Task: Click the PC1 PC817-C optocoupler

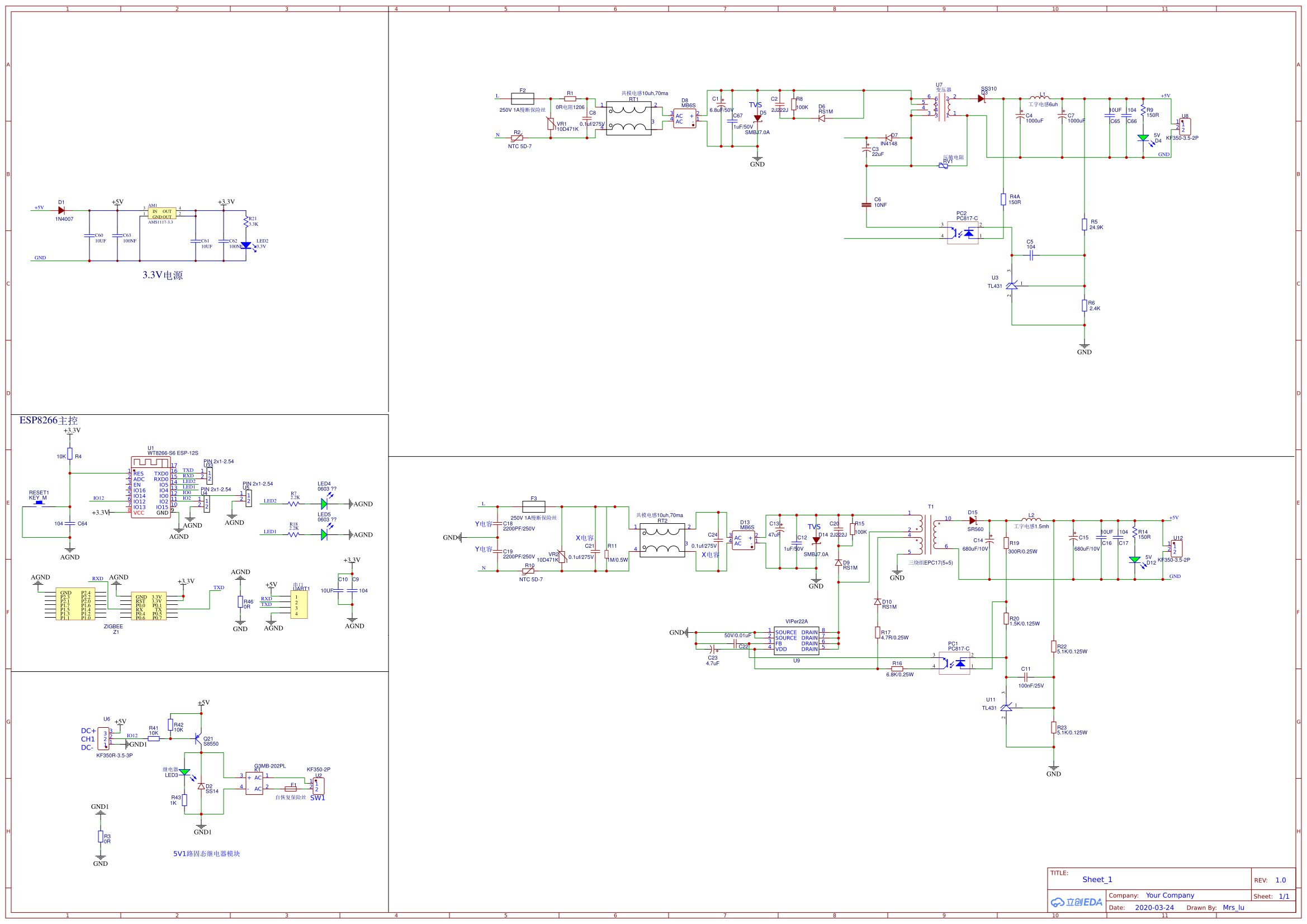Action: (955, 664)
